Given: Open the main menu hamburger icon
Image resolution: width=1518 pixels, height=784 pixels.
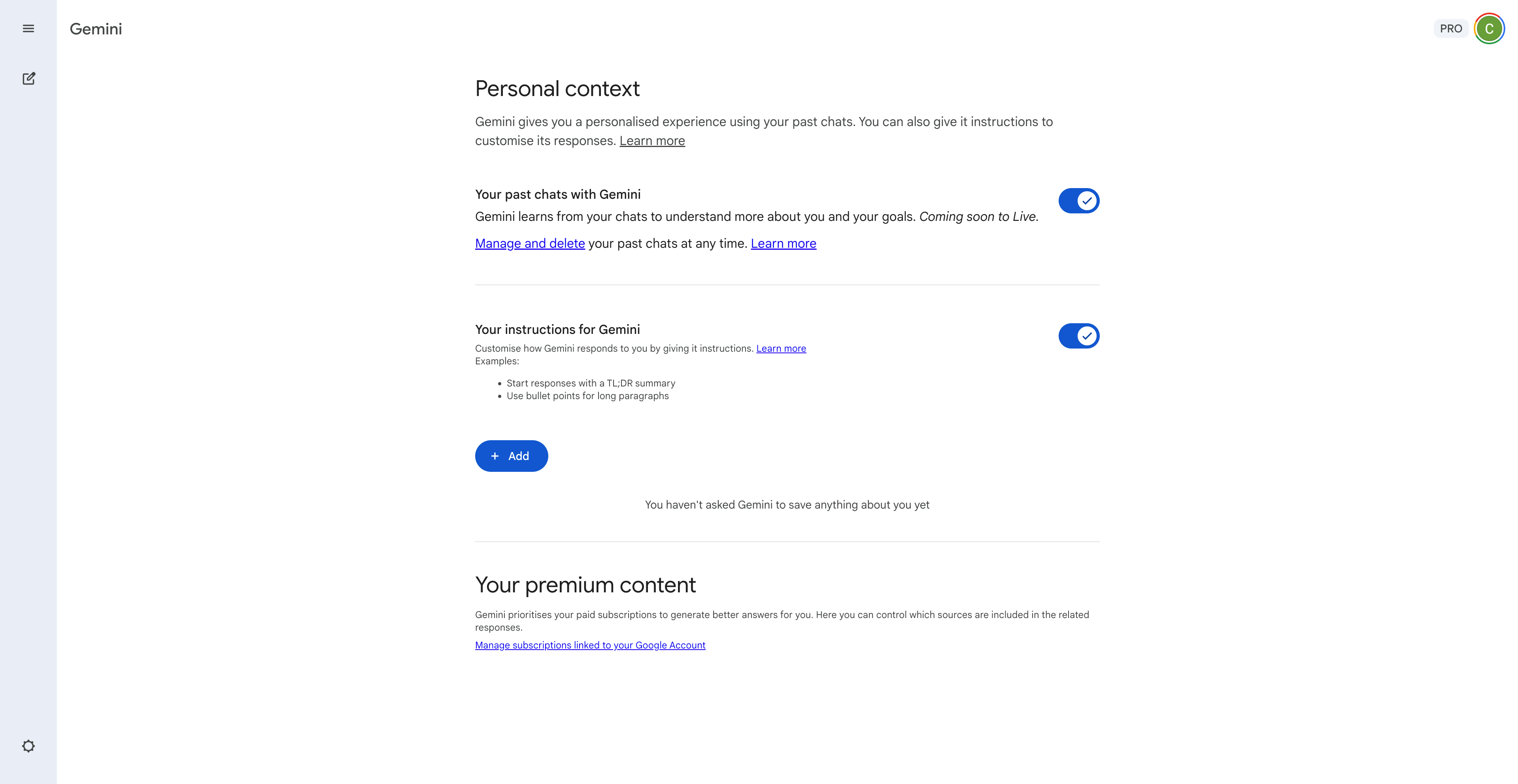Looking at the screenshot, I should [28, 29].
